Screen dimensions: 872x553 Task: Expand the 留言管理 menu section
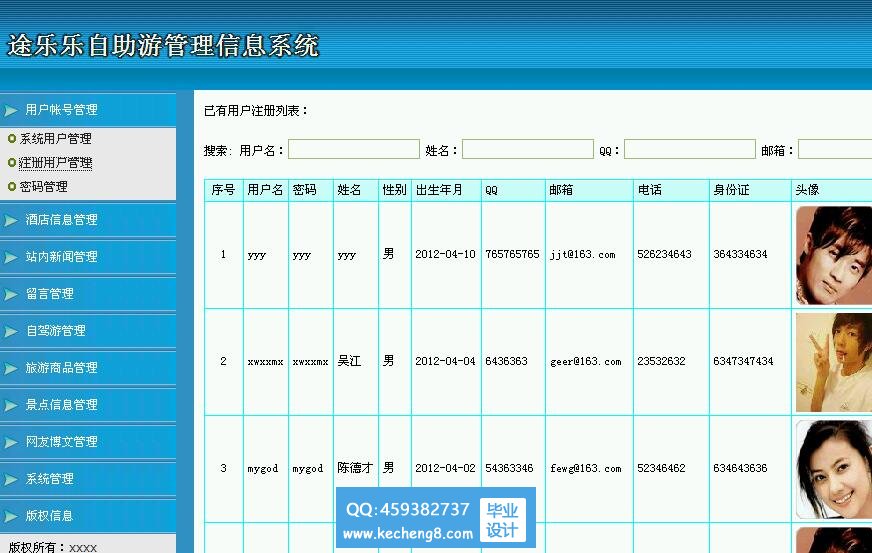point(88,294)
